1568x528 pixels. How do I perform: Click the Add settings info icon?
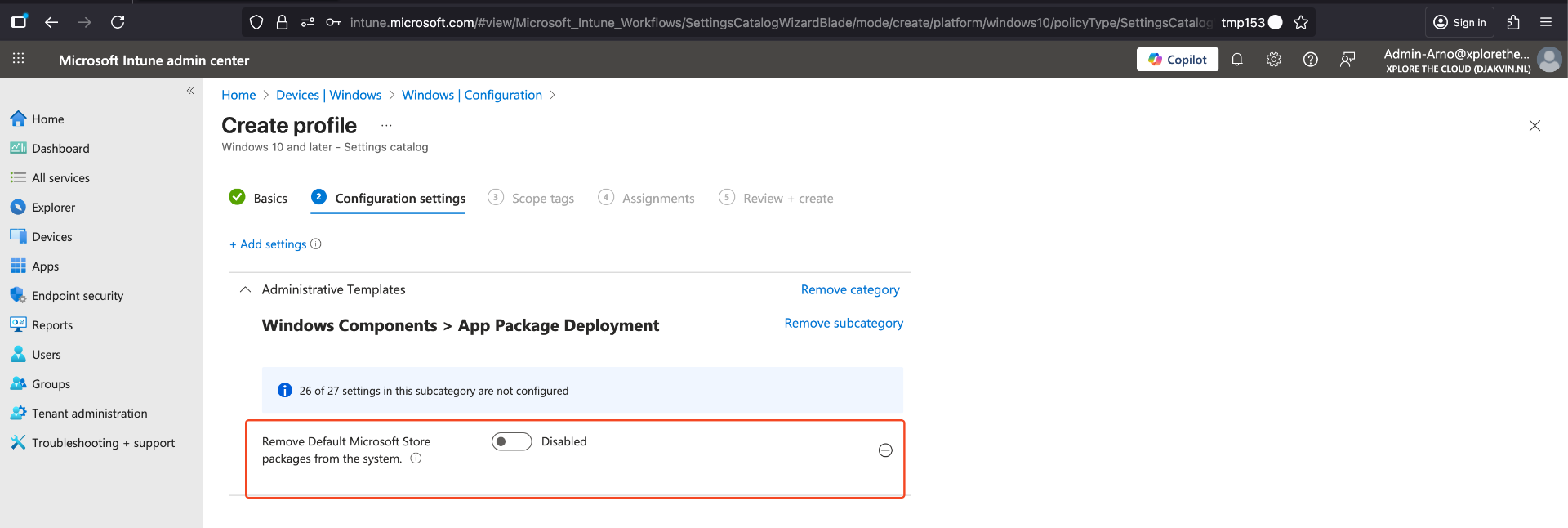316,244
